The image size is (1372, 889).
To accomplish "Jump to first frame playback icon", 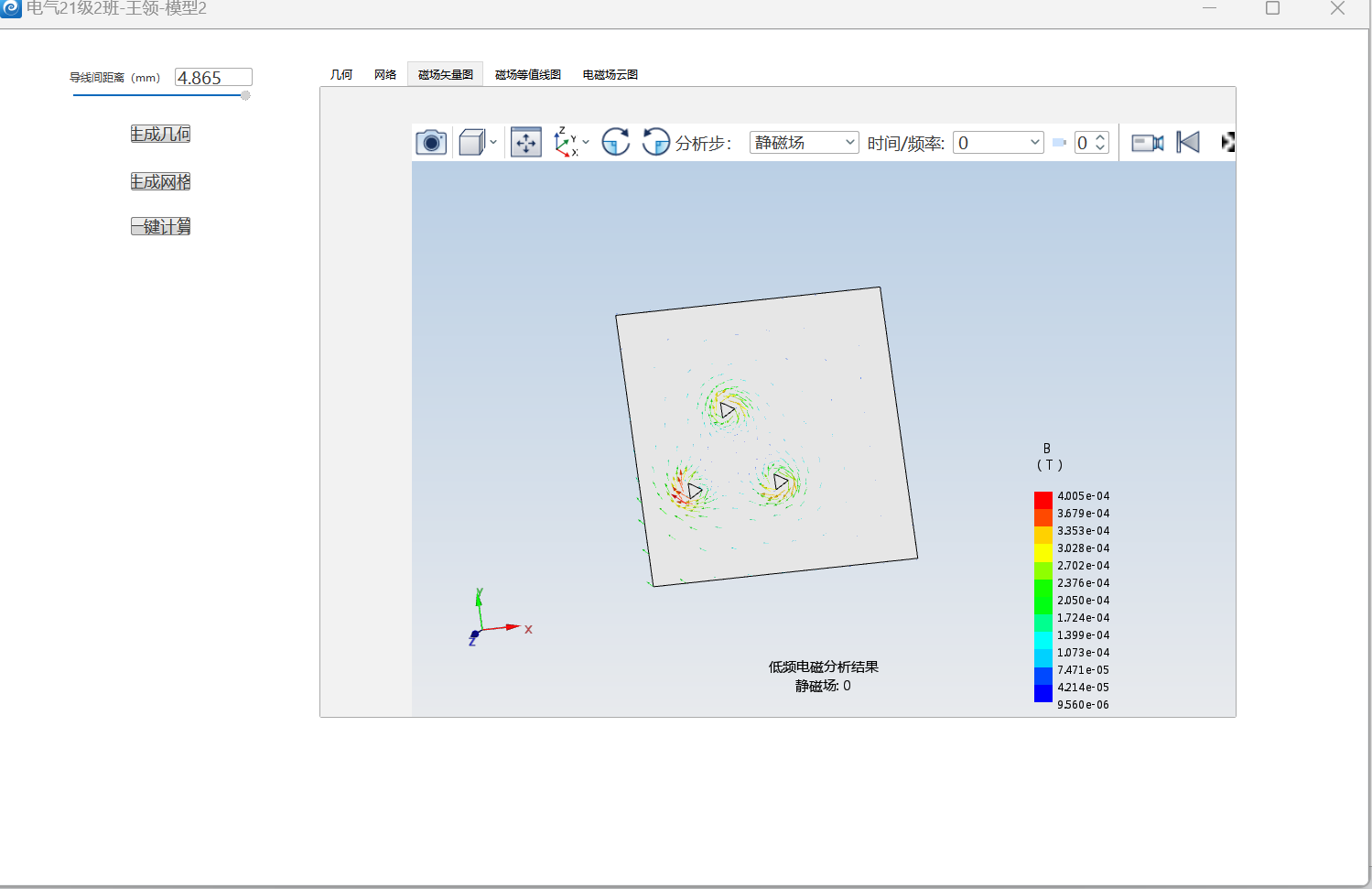I will pyautogui.click(x=1188, y=142).
